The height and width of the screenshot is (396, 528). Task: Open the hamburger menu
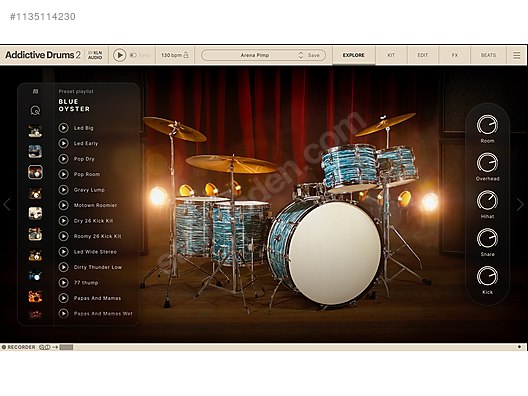[517, 55]
